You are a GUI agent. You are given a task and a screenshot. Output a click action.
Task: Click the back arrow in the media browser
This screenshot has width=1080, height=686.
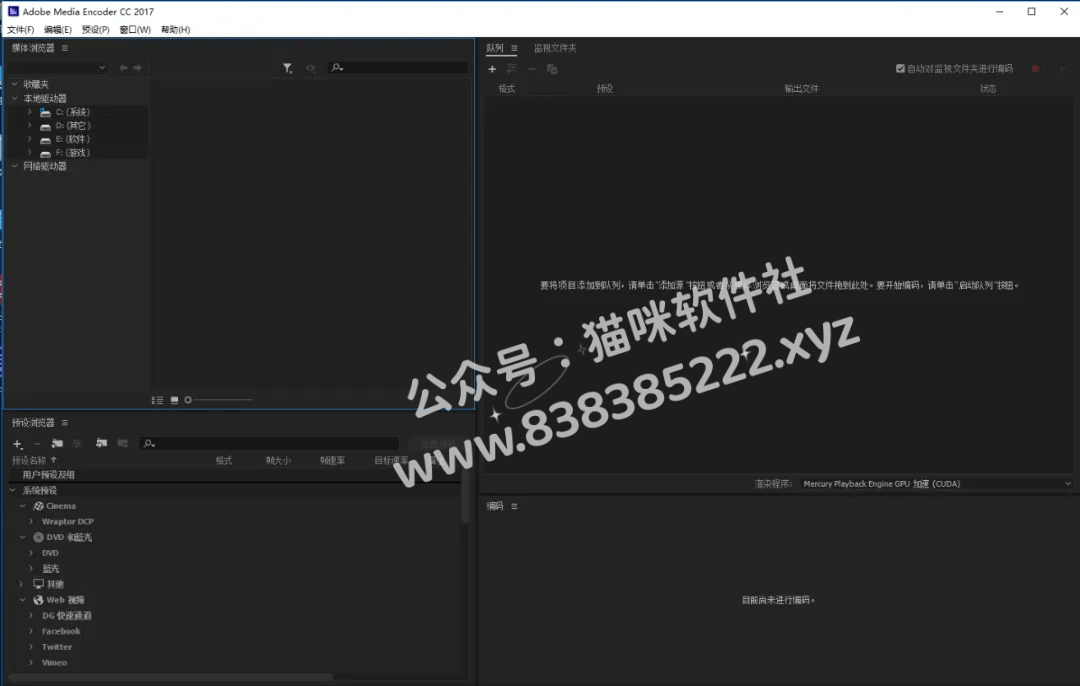click(x=123, y=67)
